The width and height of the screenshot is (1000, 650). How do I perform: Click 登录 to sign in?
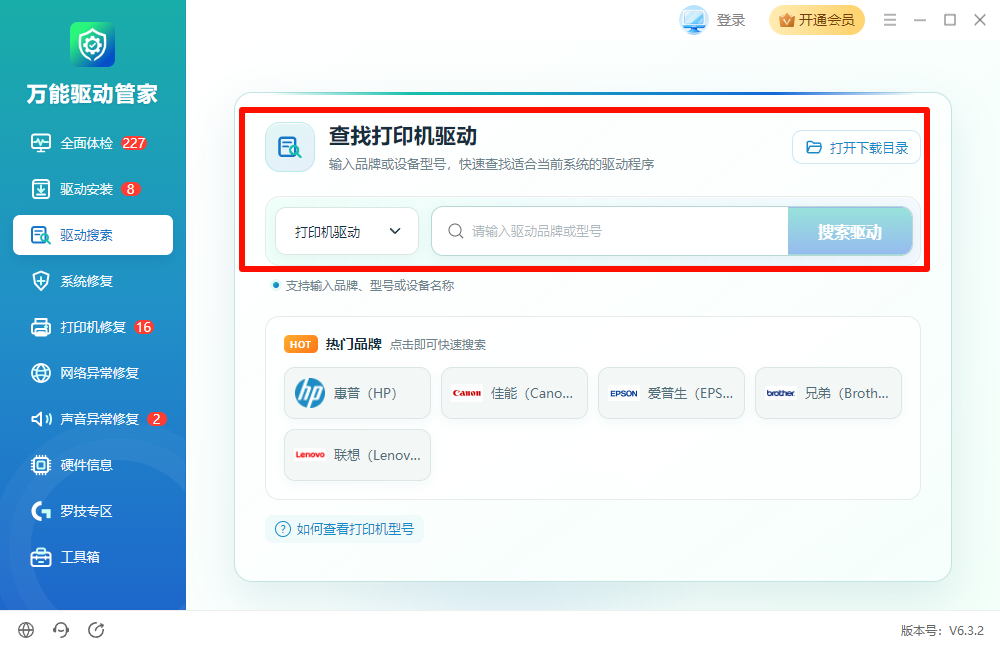pos(731,20)
